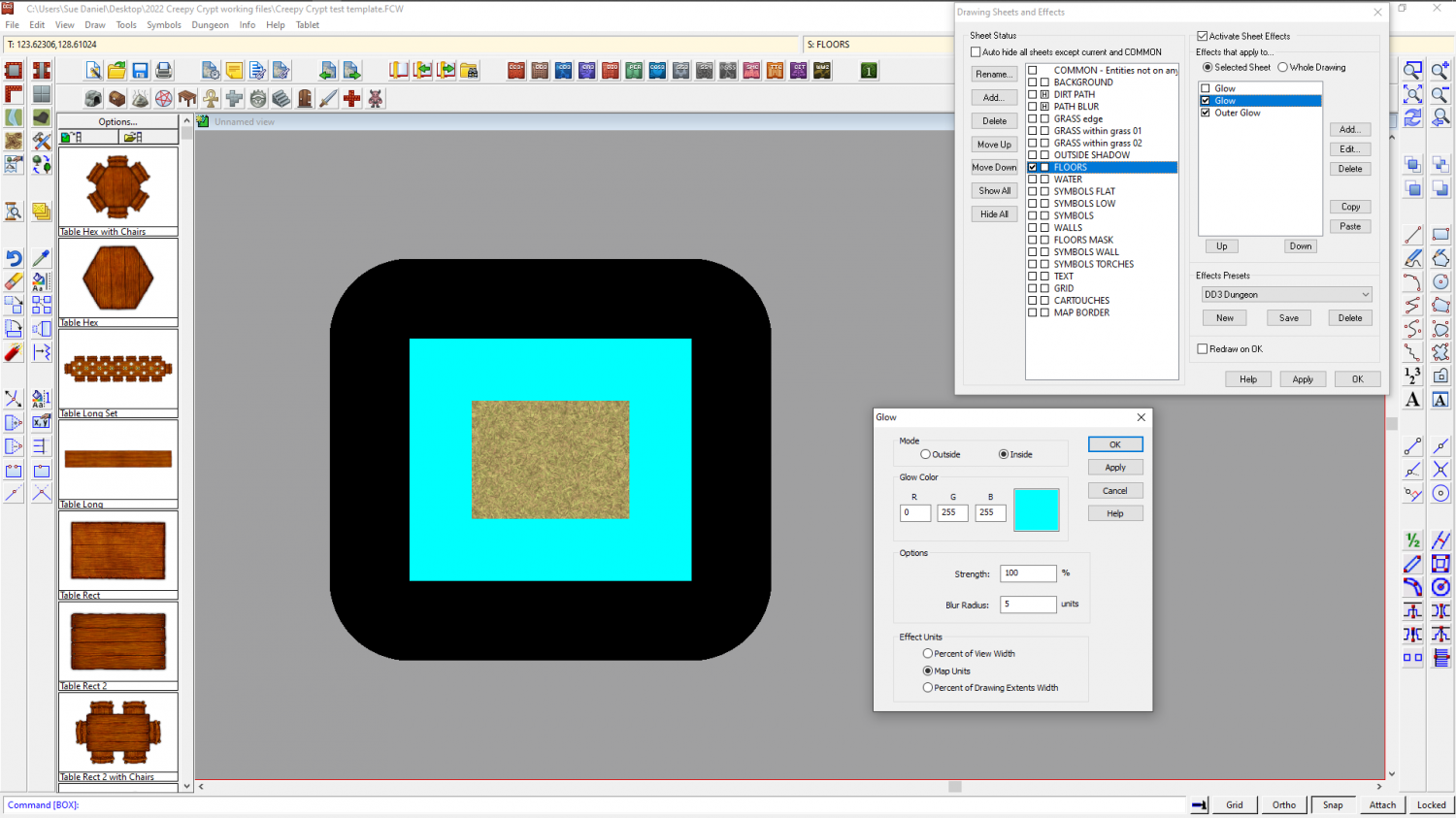Select the sword weapons catalog icon

(x=328, y=98)
